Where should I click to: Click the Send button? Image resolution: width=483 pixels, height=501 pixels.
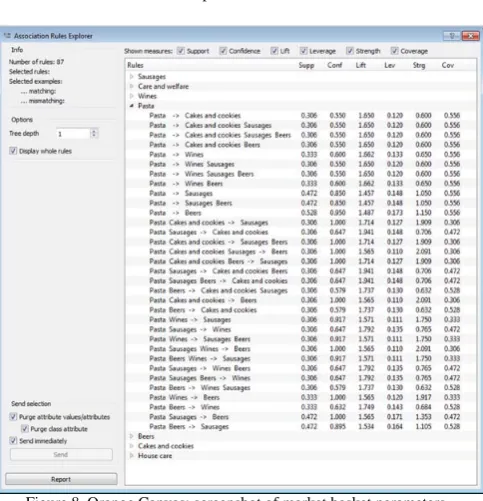click(61, 455)
